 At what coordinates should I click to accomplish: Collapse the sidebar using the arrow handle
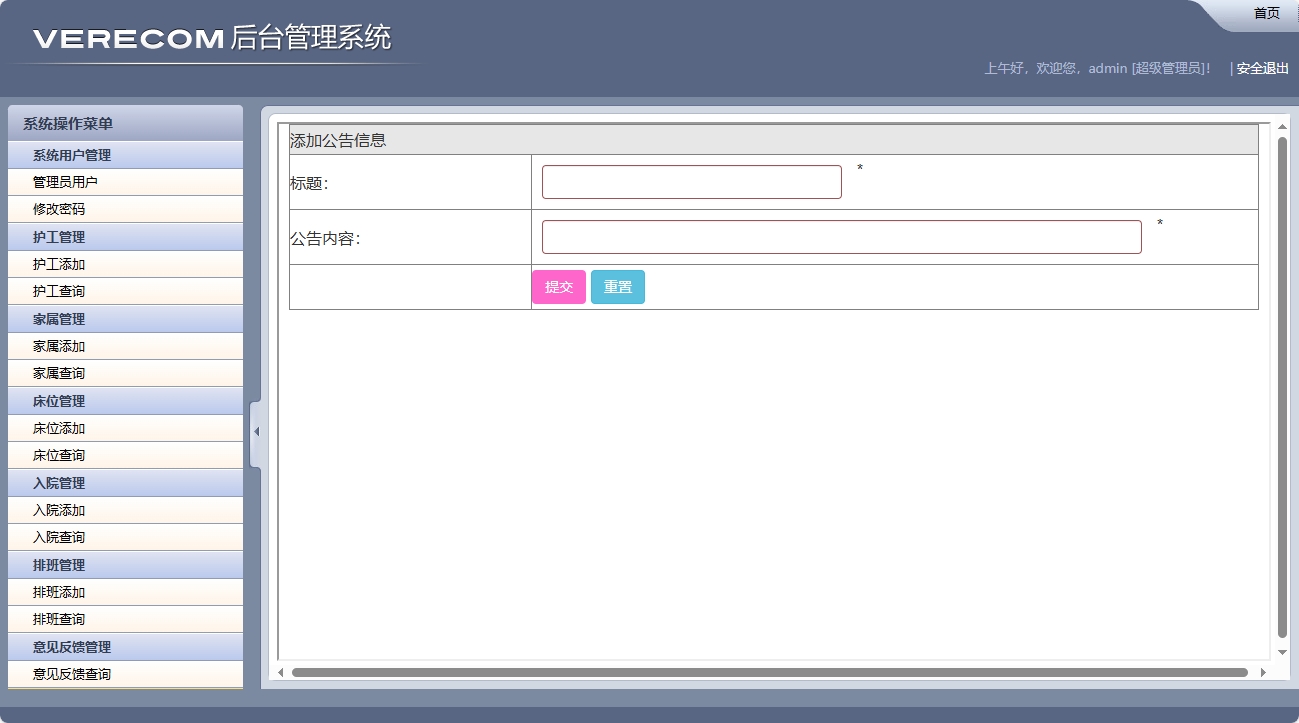[x=257, y=430]
